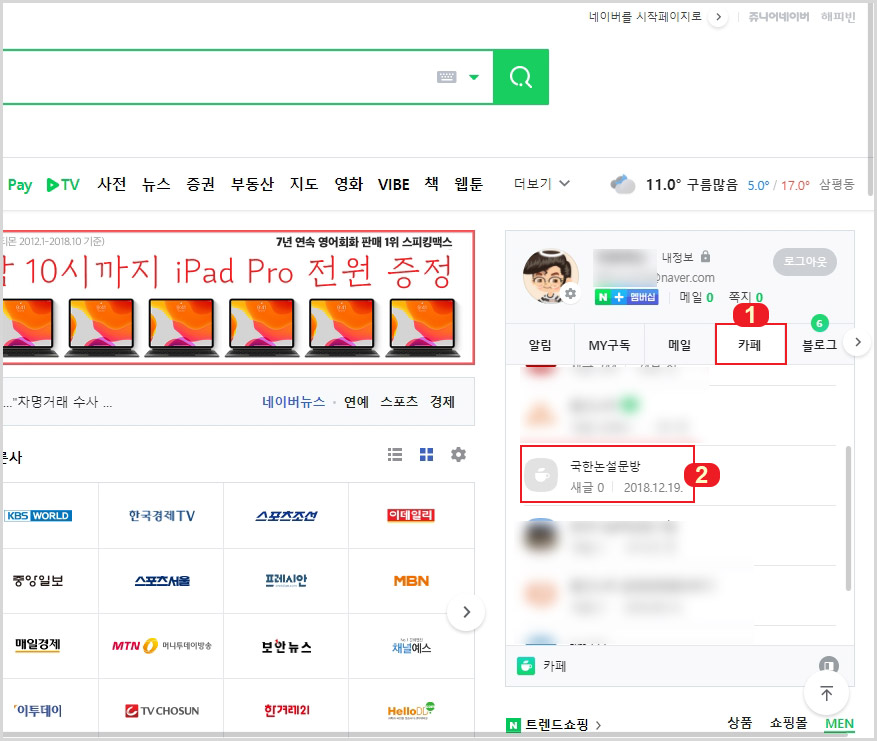877x741 pixels.
Task: Open 스포츠 news section
Action: (399, 402)
